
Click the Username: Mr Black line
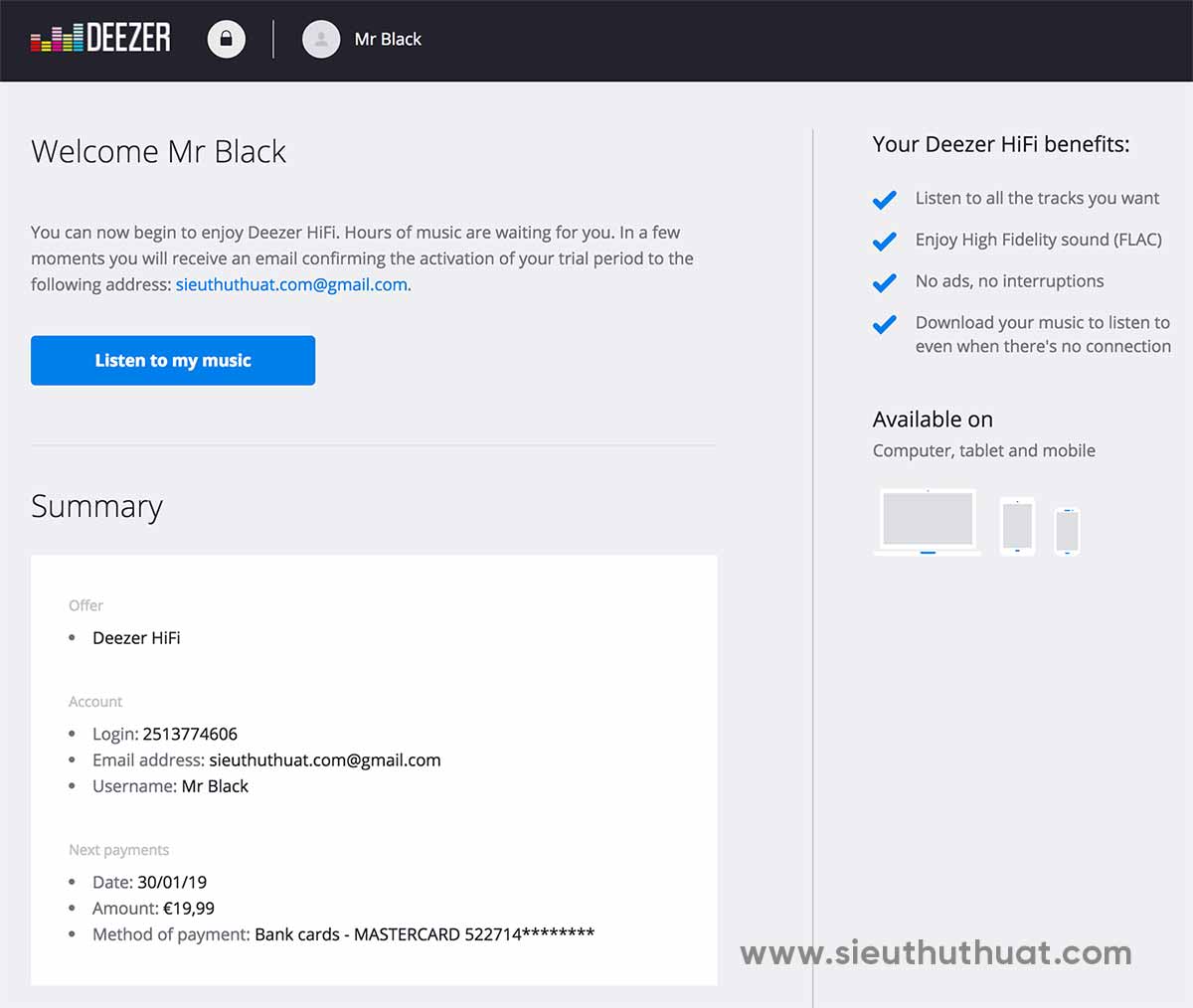[170, 786]
